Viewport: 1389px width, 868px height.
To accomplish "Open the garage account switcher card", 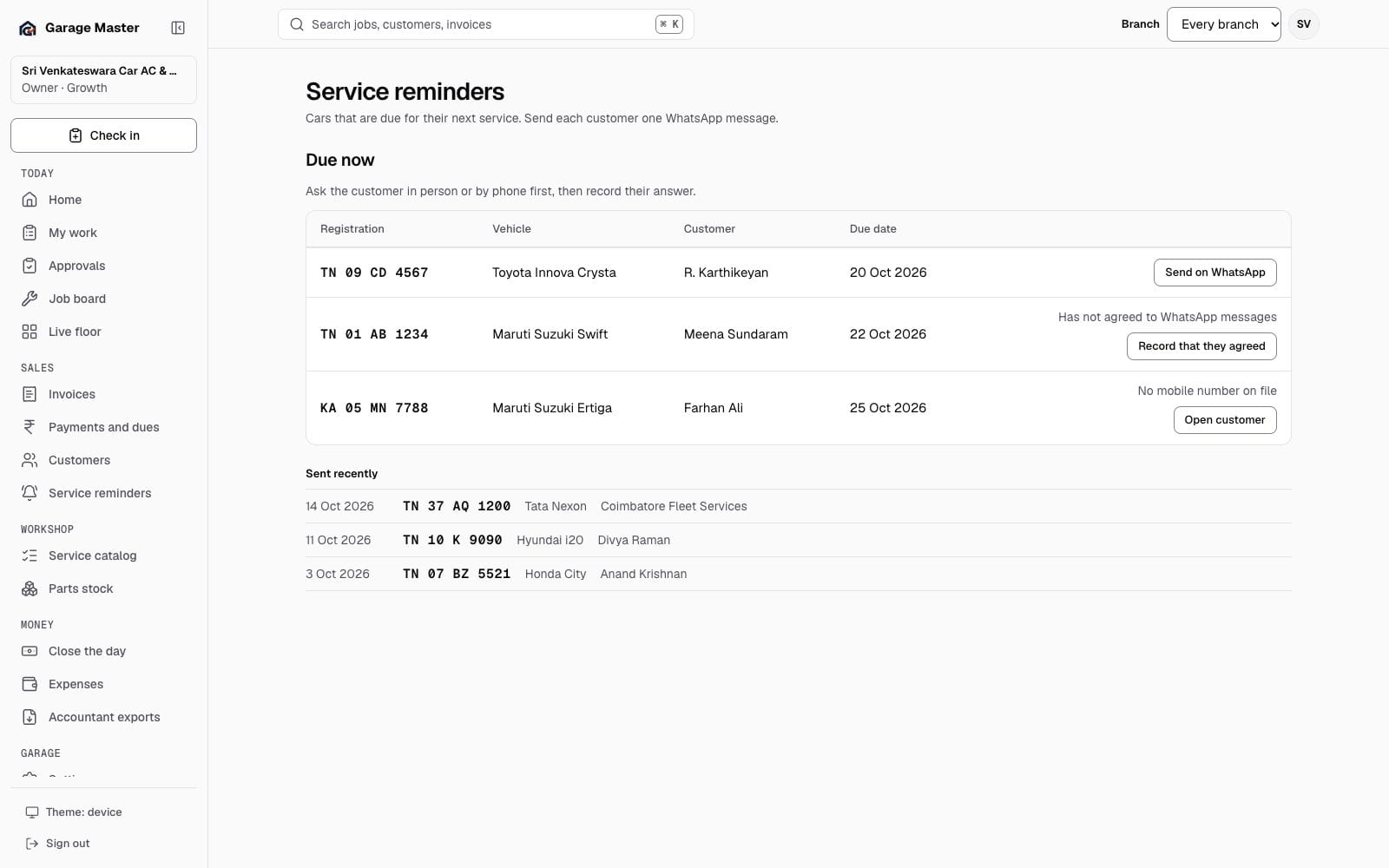I will 103,79.
